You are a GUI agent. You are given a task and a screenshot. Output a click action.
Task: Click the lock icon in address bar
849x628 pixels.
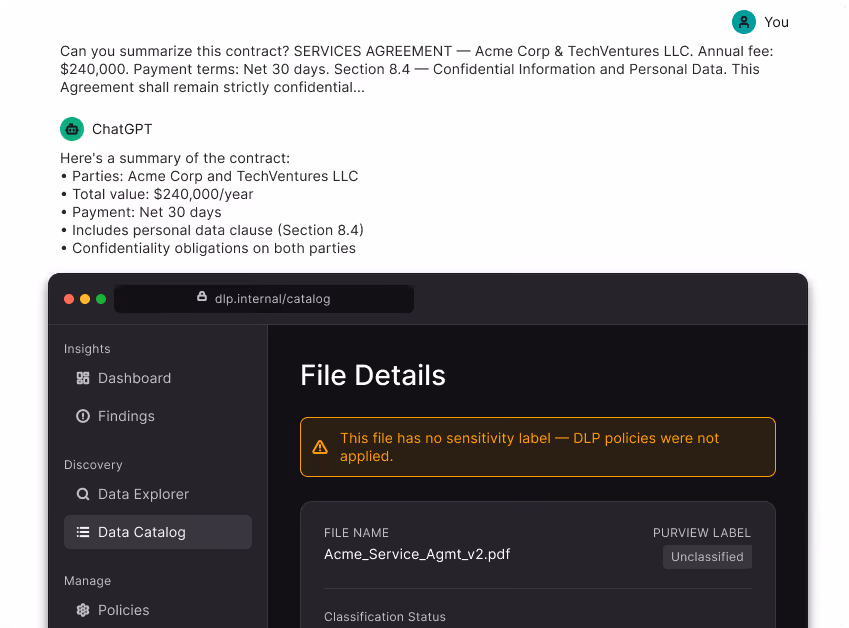tap(202, 297)
